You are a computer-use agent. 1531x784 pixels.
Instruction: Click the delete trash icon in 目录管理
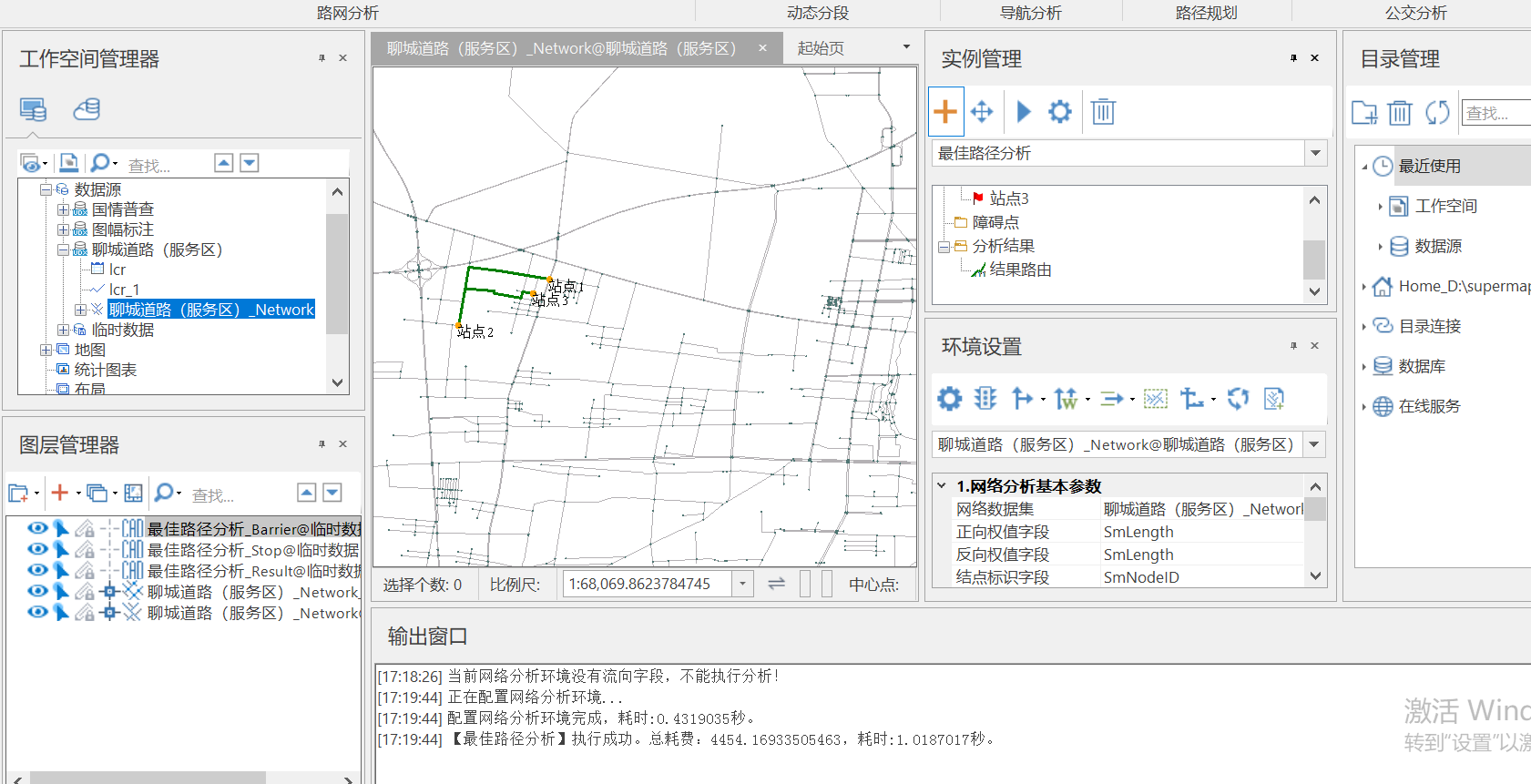pos(1400,113)
